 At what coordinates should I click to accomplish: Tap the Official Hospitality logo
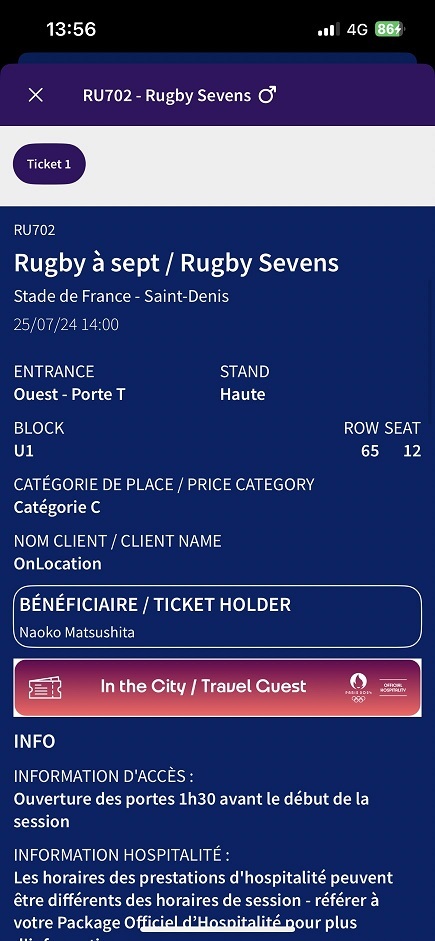click(x=393, y=687)
